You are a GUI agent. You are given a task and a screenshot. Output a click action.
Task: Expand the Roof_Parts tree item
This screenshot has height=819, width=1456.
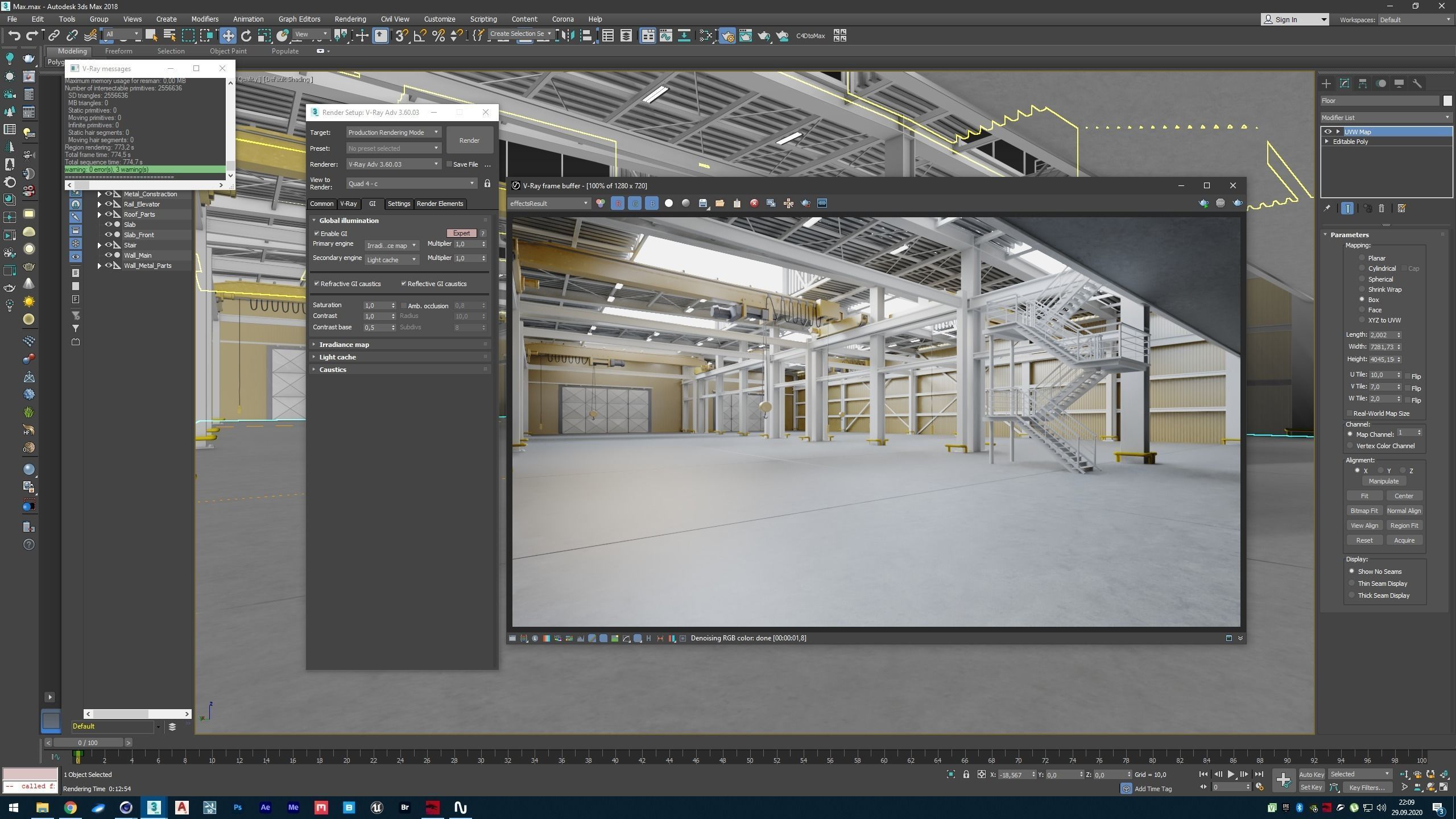click(100, 214)
